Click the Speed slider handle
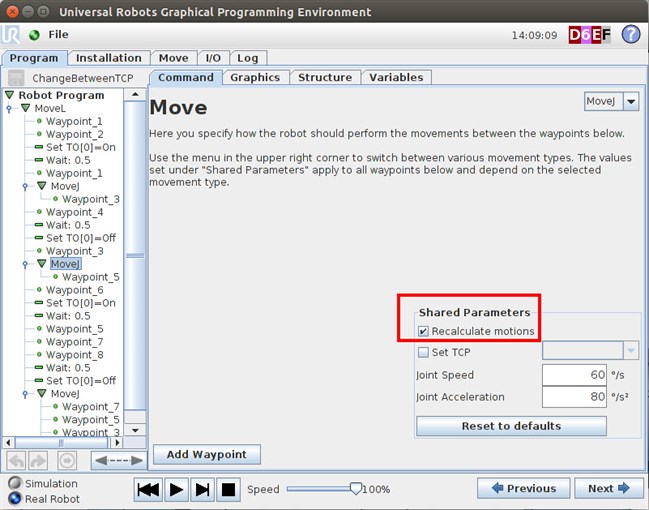Image resolution: width=649 pixels, height=510 pixels. tap(356, 489)
